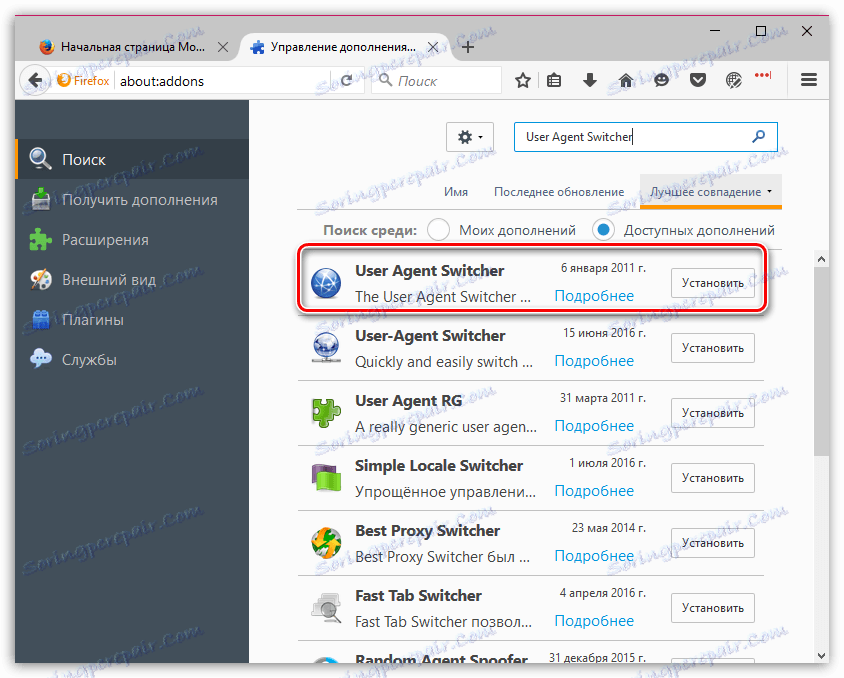Open Лучшее совпадение sort dropdown
Image resolution: width=844 pixels, height=678 pixels.
(x=711, y=192)
